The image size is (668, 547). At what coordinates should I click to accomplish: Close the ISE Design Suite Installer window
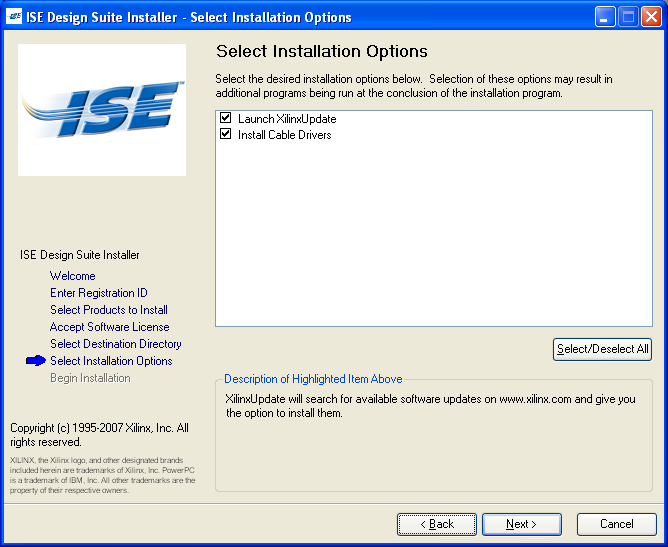coord(650,17)
